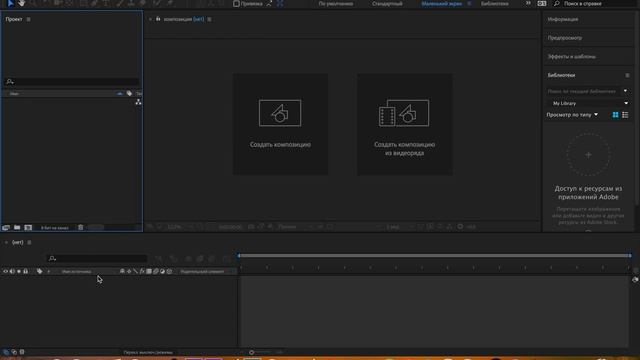
Task: Open the 8 бит на канал color depth setting
Action: [55, 228]
